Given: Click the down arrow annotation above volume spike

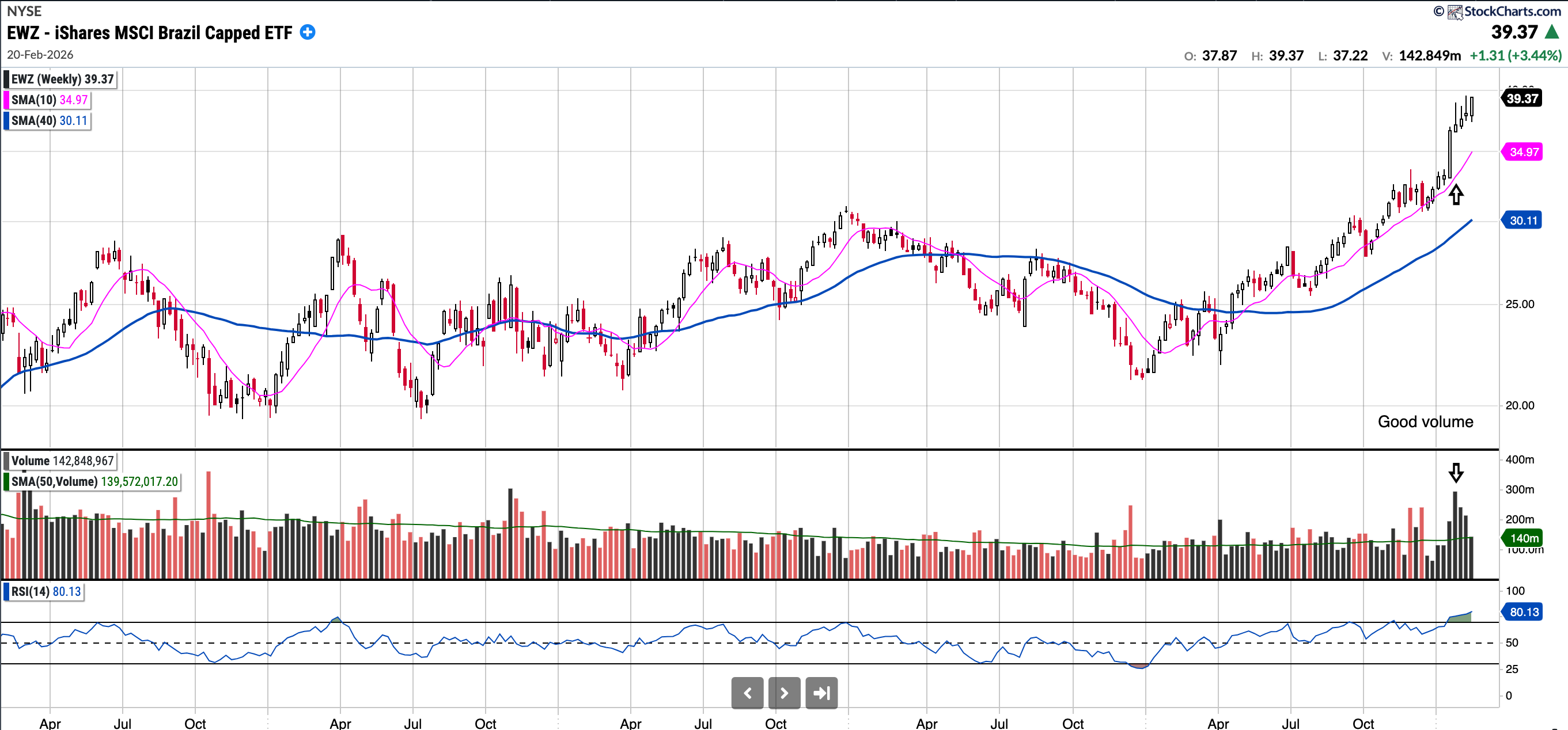Looking at the screenshot, I should click(1456, 473).
